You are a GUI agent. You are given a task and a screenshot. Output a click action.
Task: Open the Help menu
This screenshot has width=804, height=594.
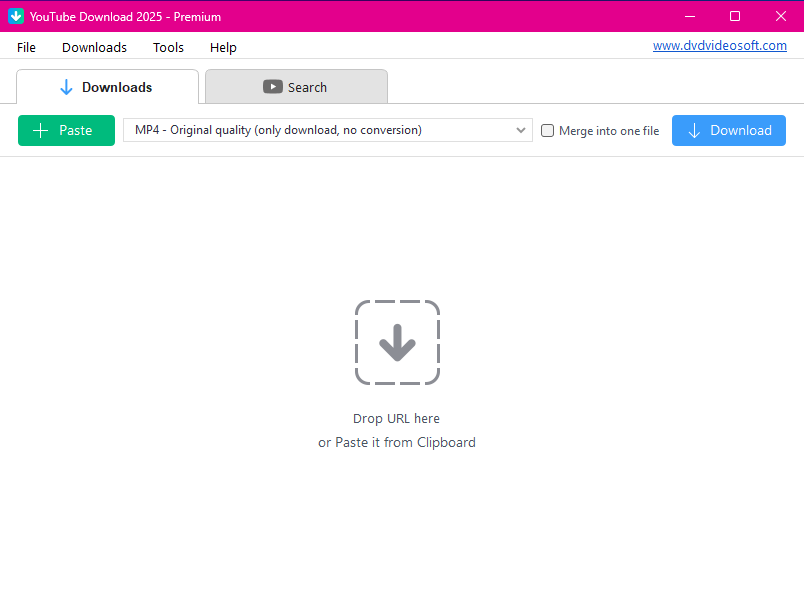(223, 47)
